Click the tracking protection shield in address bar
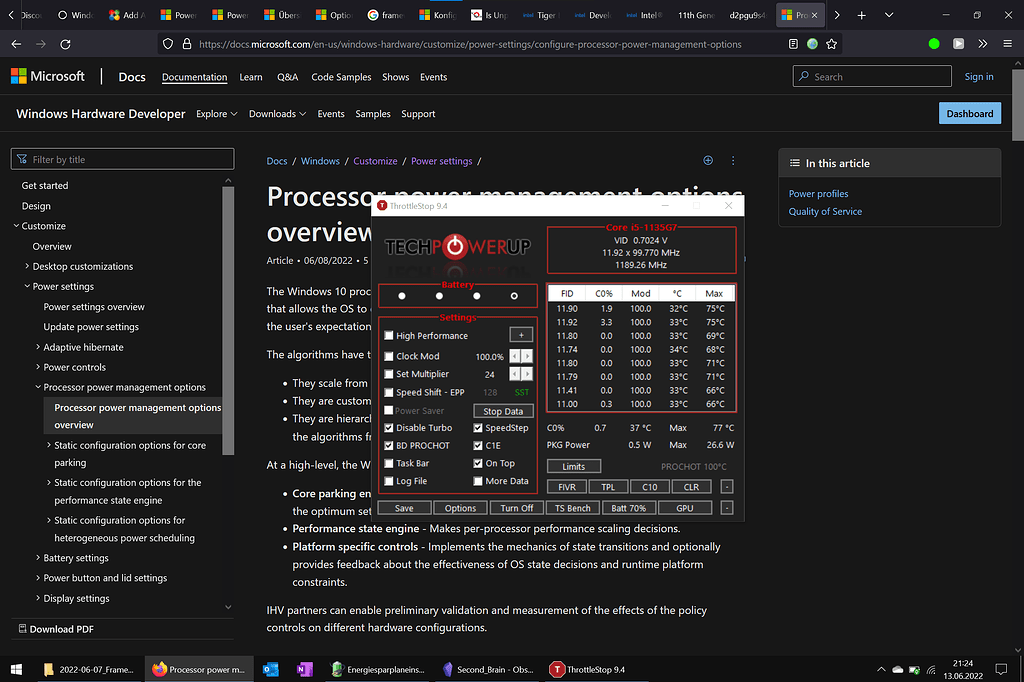Viewport: 1024px width, 682px height. 168,43
